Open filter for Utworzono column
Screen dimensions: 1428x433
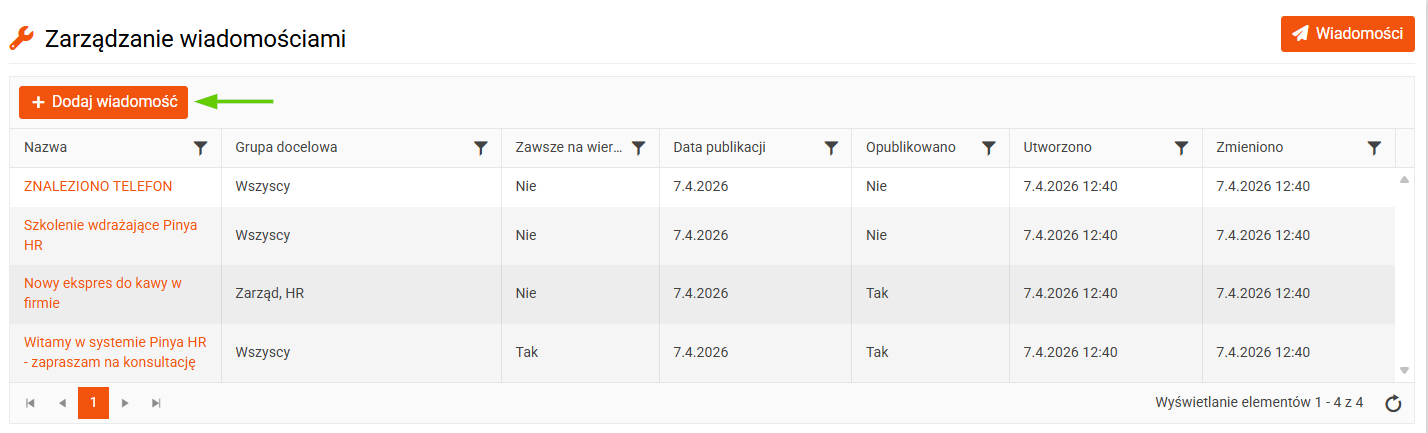pos(1181,148)
